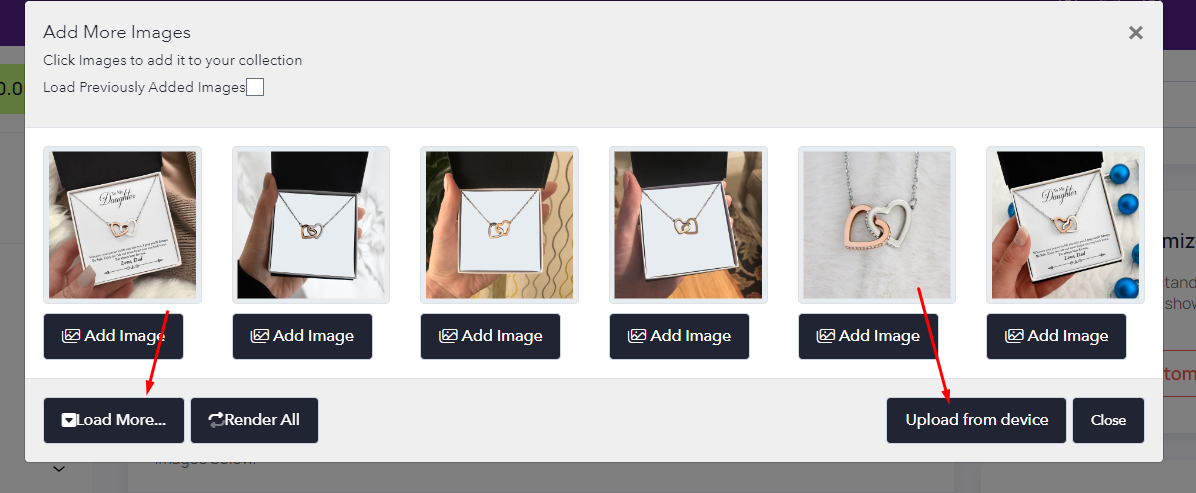Screen dimensions: 1196x493
Task: Click the Close button at bottom right
Action: (1108, 420)
